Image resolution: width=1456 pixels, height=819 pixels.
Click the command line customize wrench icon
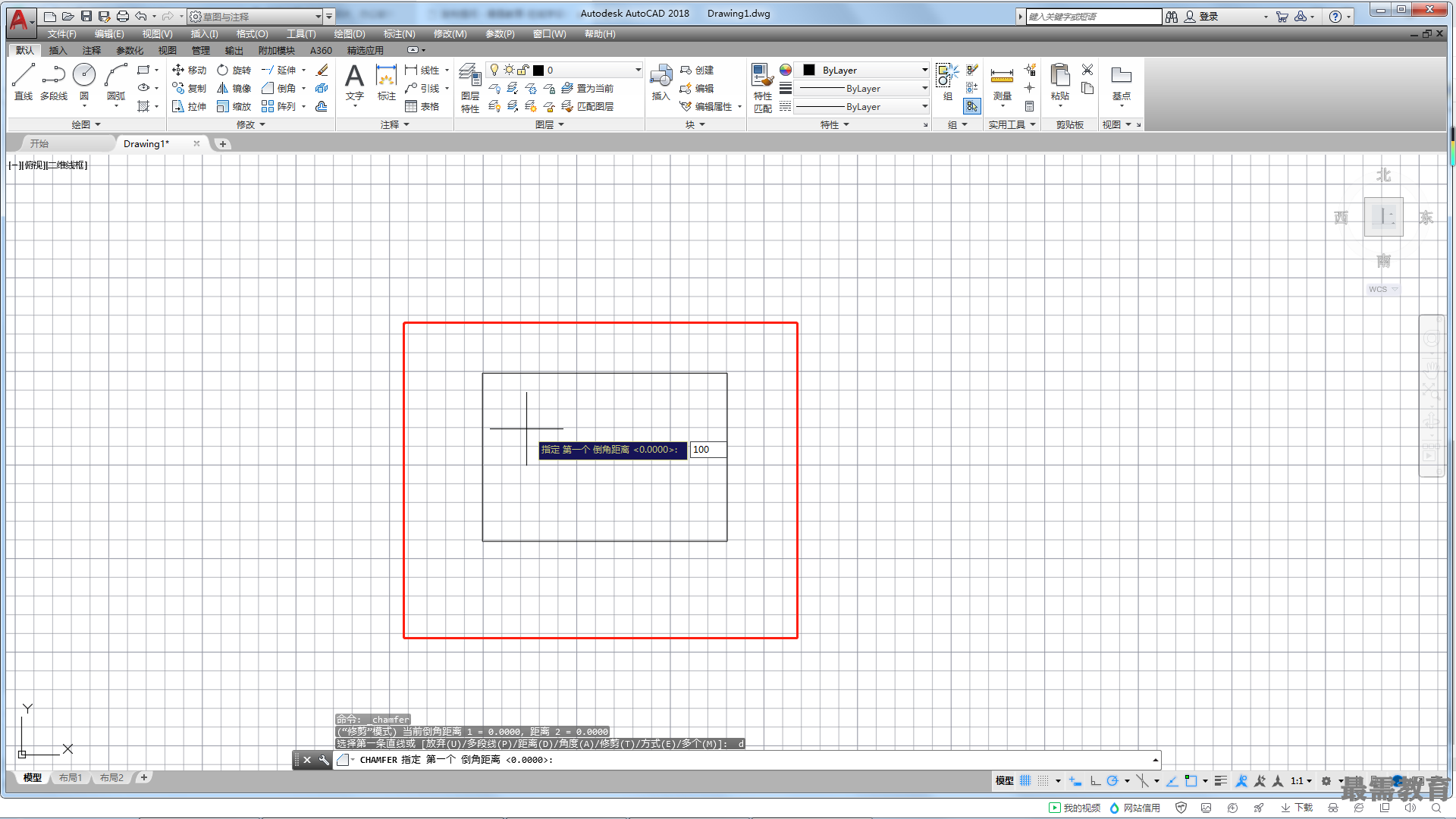click(x=324, y=760)
